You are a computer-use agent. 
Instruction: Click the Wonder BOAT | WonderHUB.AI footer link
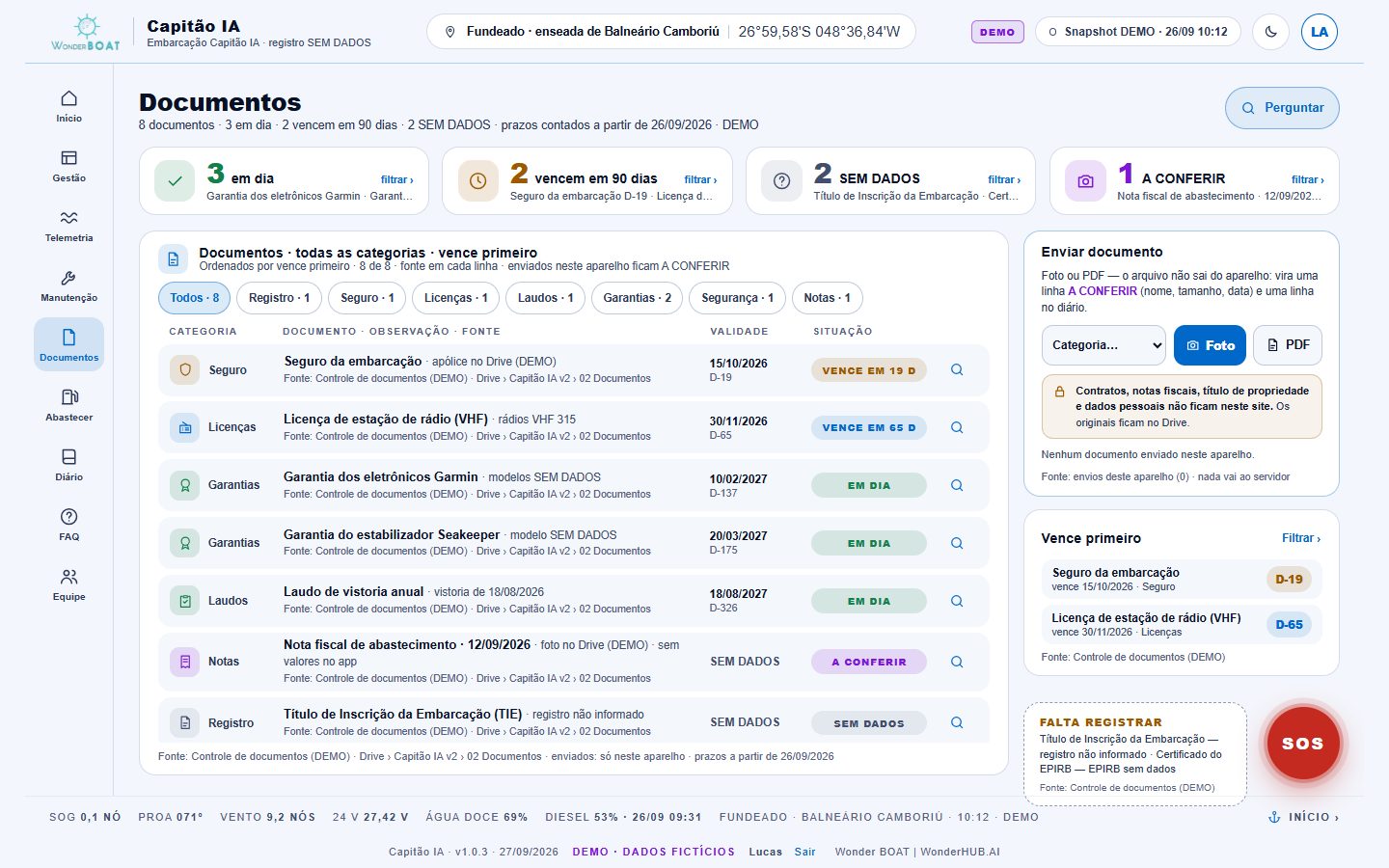pos(917,852)
